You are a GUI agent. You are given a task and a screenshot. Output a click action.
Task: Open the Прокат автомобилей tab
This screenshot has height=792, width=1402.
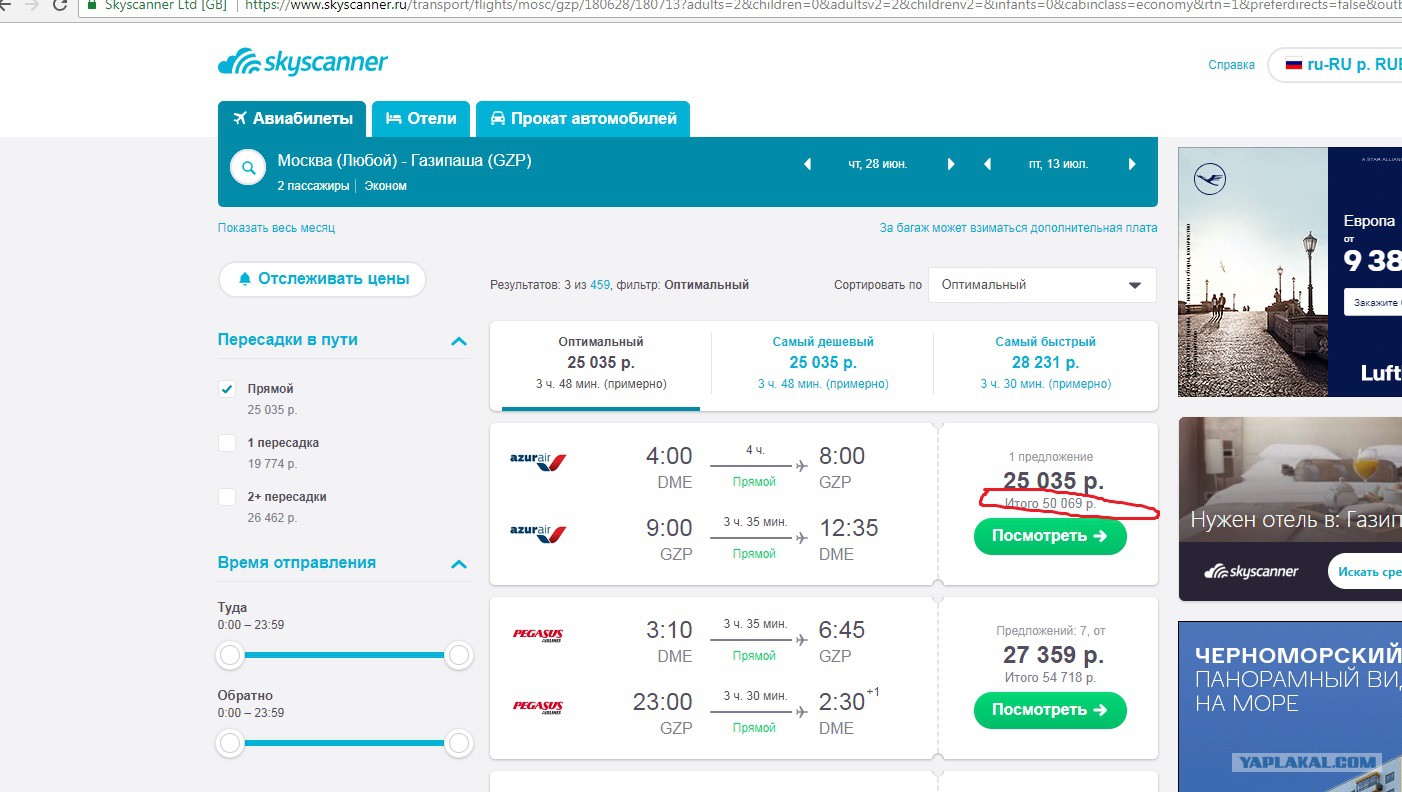583,118
